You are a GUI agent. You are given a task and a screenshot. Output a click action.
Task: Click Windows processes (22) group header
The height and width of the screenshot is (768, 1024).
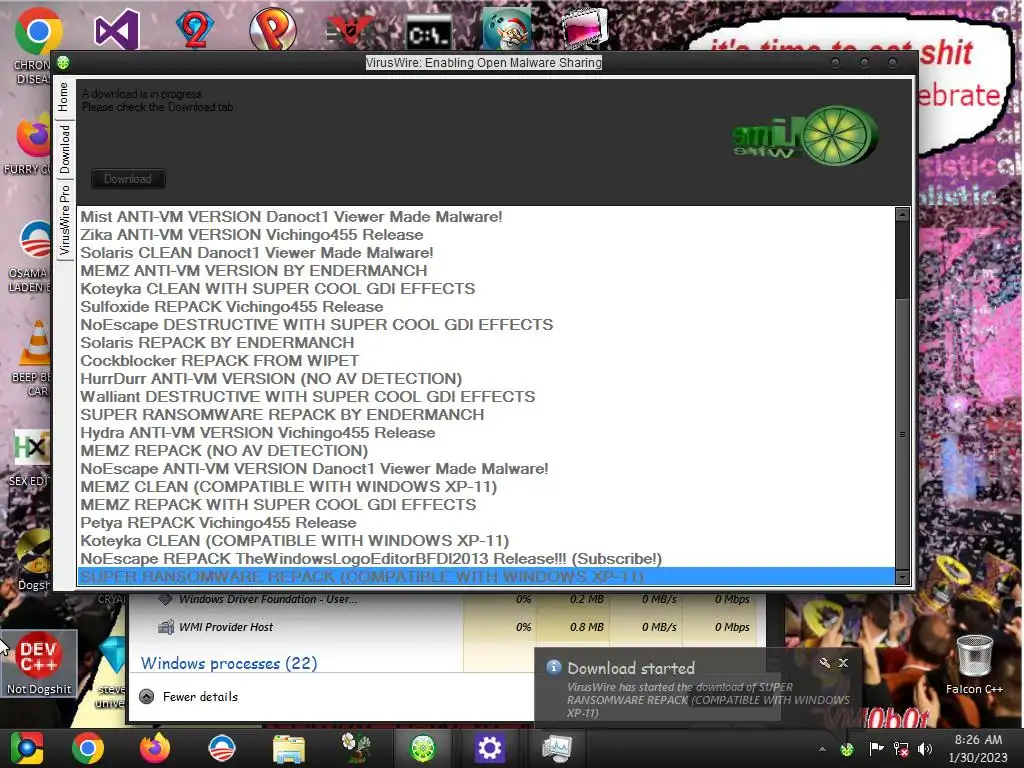coord(229,664)
